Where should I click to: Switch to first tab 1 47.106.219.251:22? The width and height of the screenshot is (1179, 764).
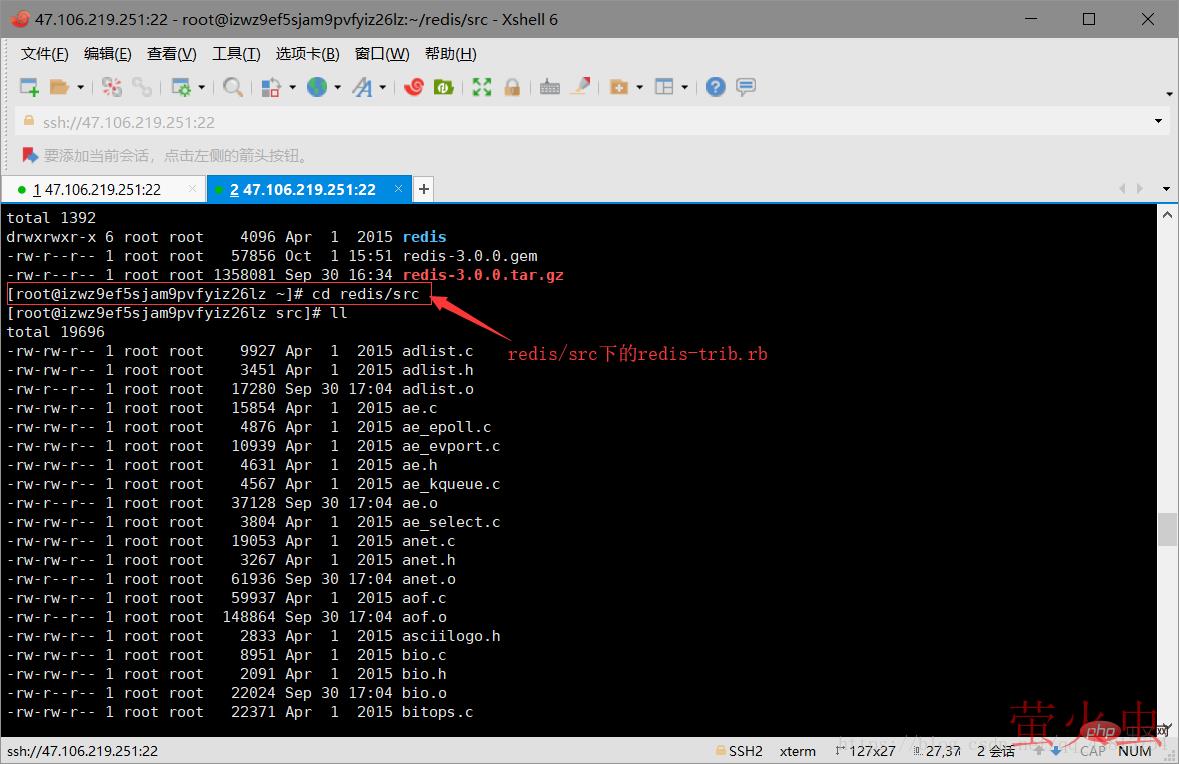pos(96,189)
